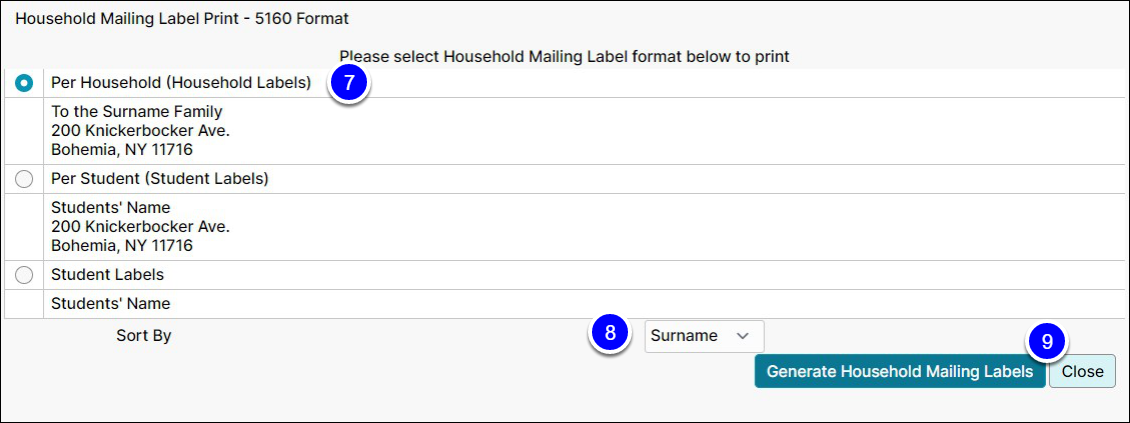
Task: Click the Per Student (Student Labels) text
Action: (x=160, y=179)
